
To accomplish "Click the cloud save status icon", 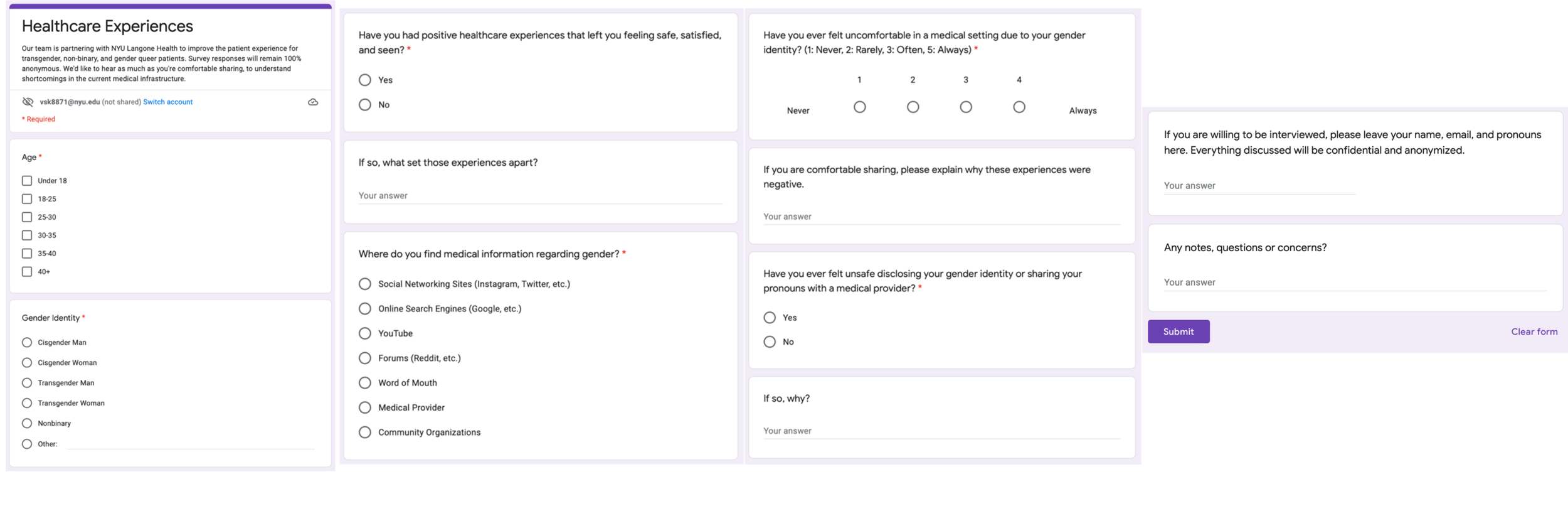I will [313, 102].
